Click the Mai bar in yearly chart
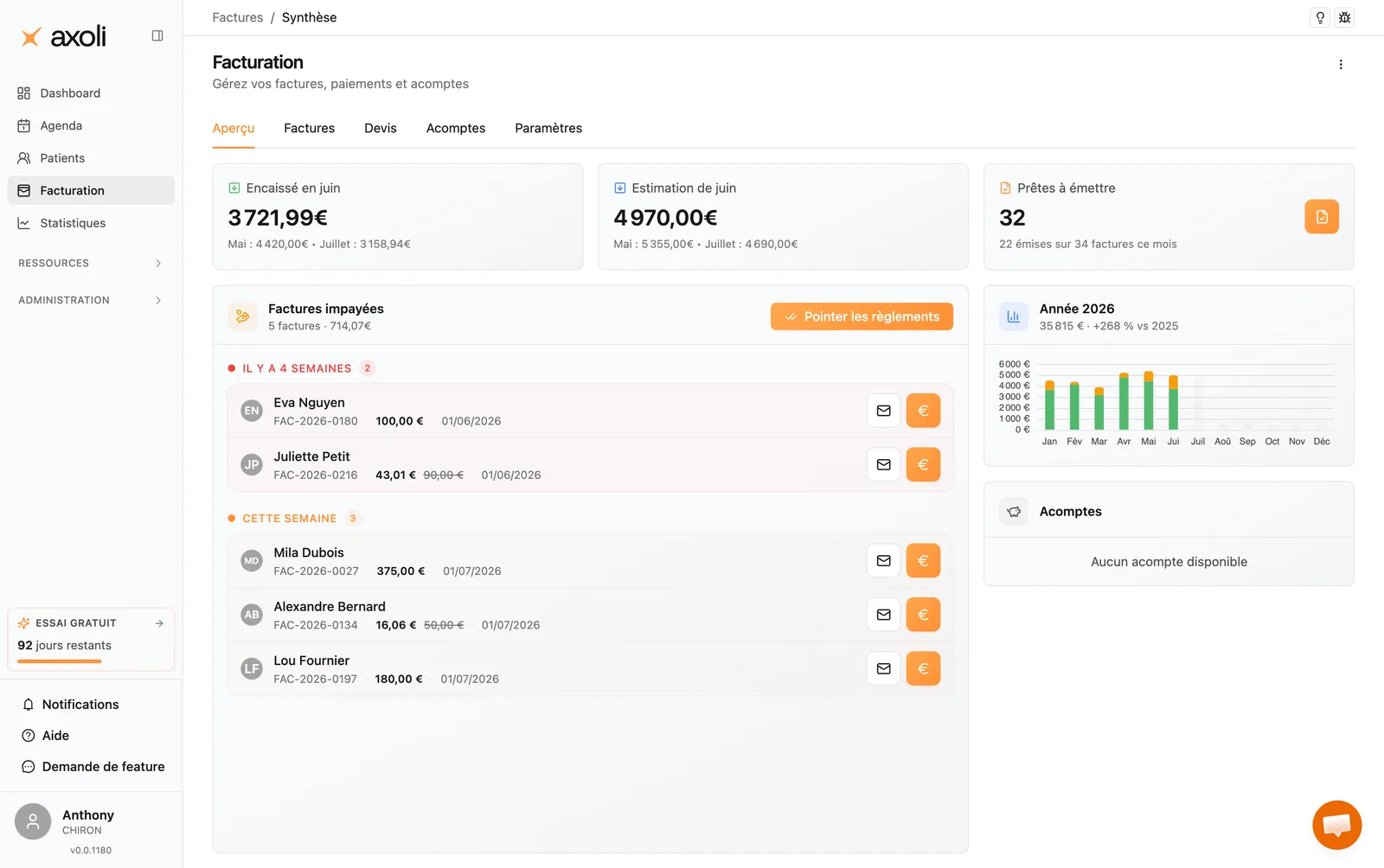This screenshot has width=1384, height=868. [1149, 400]
